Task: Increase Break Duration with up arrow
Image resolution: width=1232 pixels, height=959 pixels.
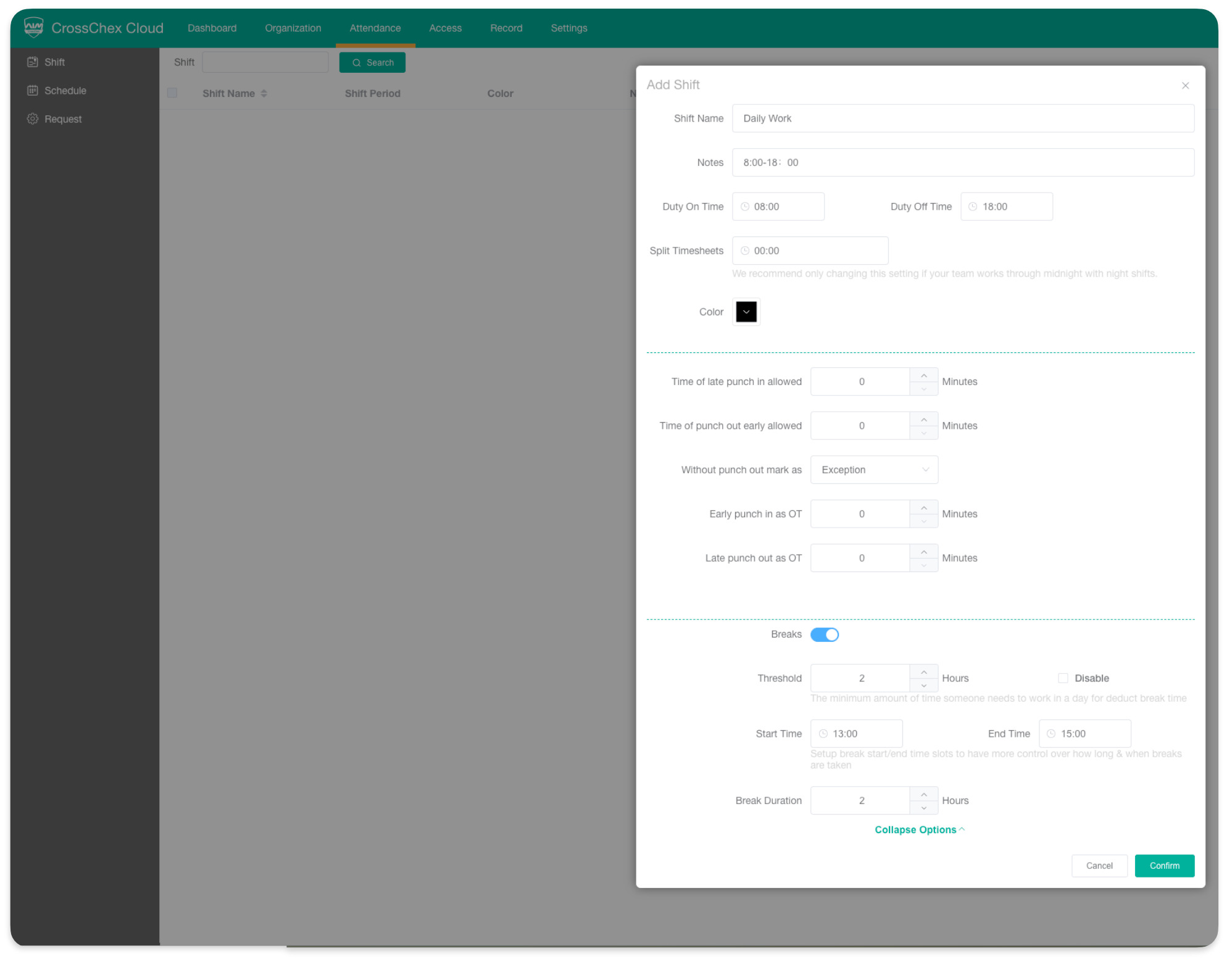Action: click(x=923, y=794)
